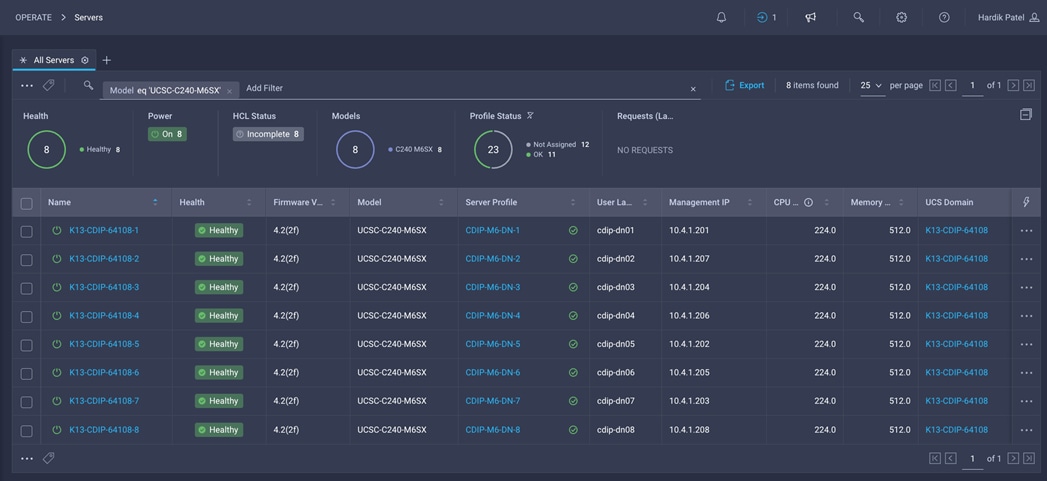Sort by the Name column arrows
This screenshot has width=1047, height=481.
[x=156, y=202]
